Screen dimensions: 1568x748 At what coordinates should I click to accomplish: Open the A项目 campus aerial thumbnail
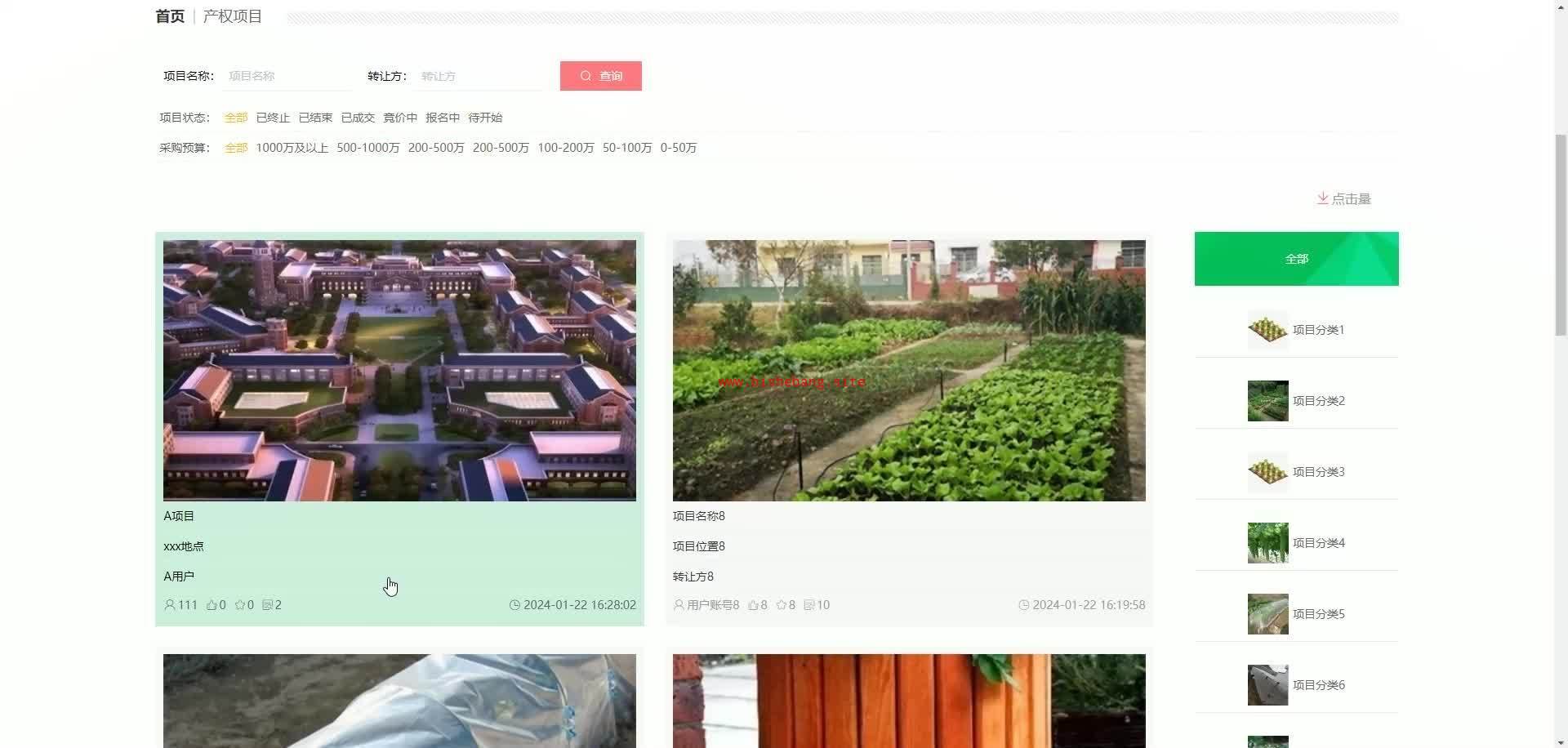coord(399,371)
